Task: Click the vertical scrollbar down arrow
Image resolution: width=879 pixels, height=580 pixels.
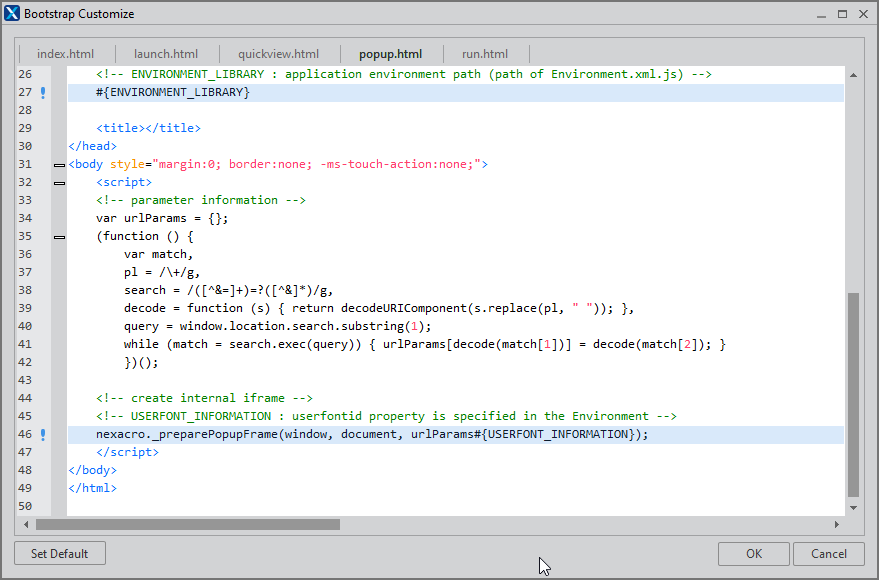Action: 853,507
